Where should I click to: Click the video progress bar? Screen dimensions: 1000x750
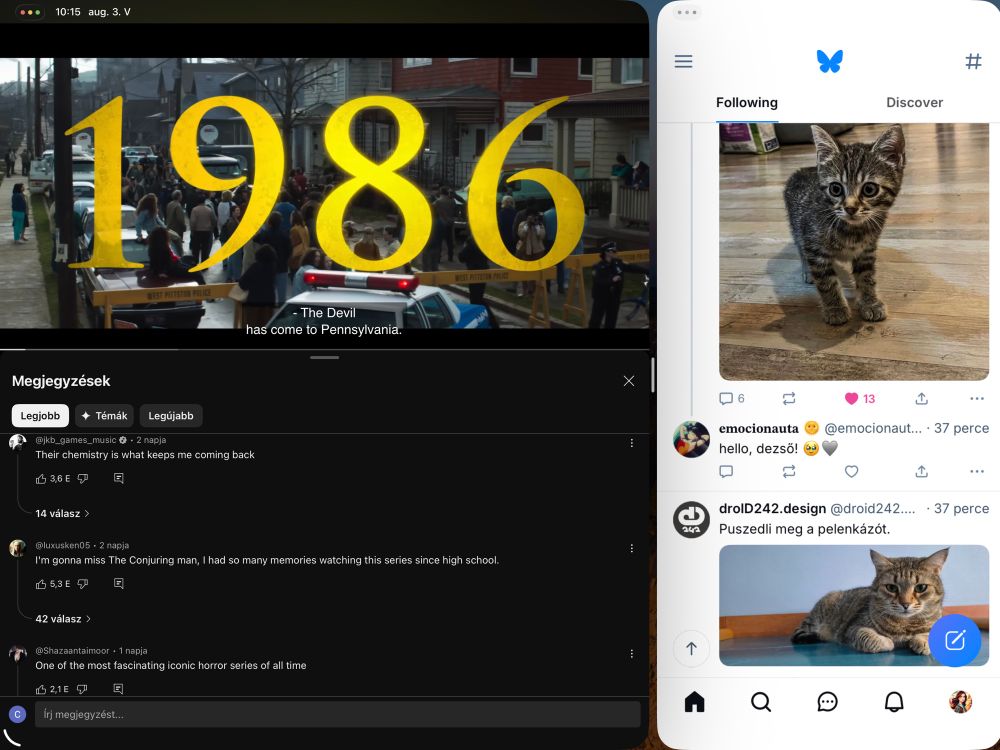tap(325, 349)
